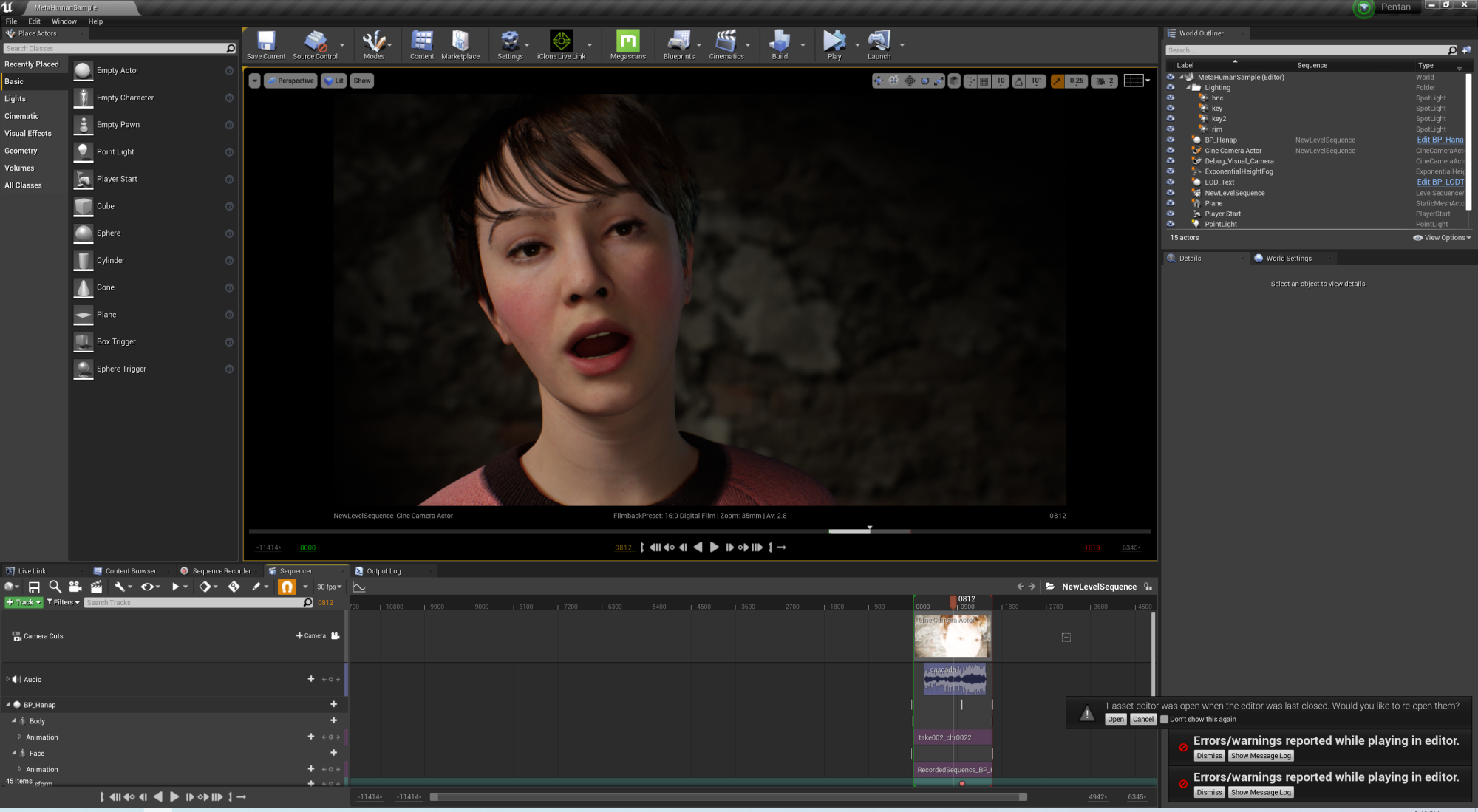The height and width of the screenshot is (812, 1478).
Task: Open Perspective view mode dropdown
Action: coord(290,81)
